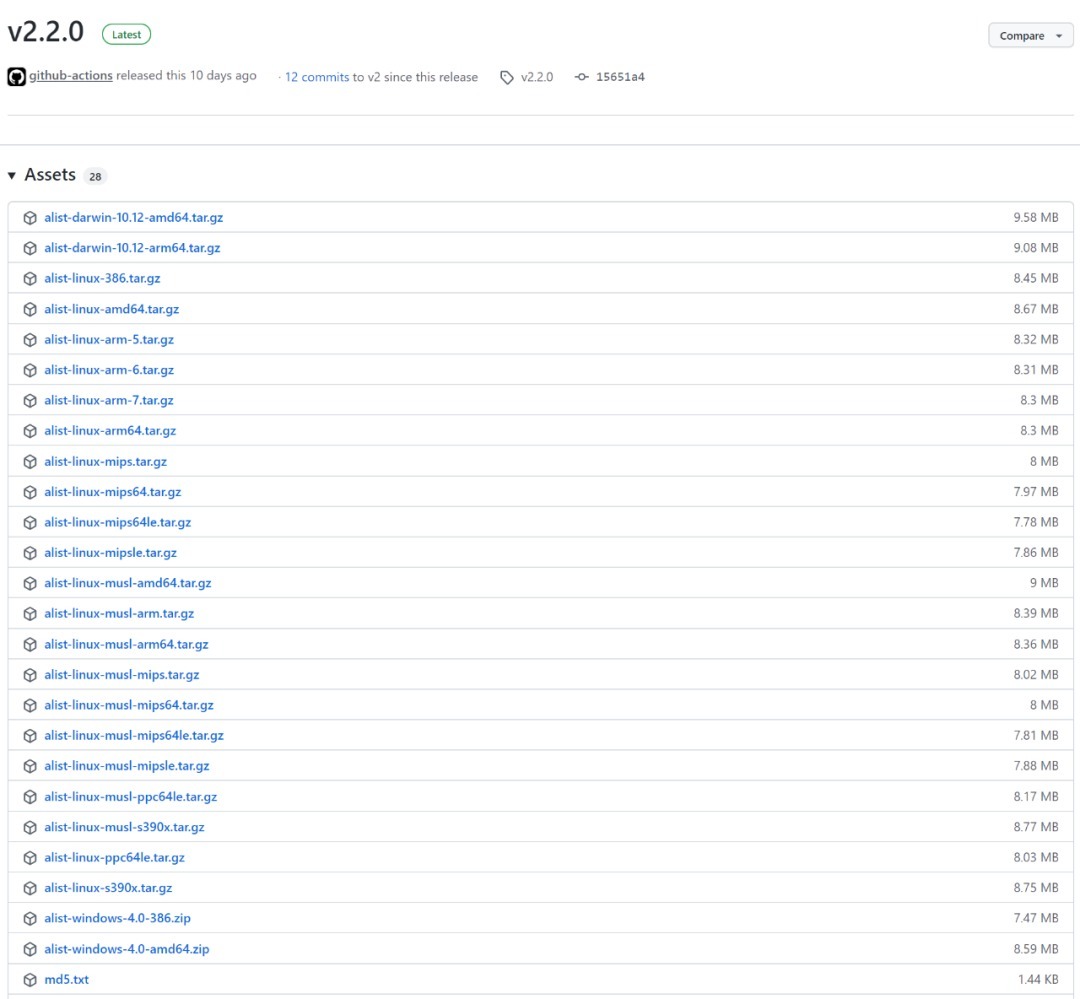Click package icon next to alist-linux-386.tar.gz
The width and height of the screenshot is (1080, 999).
point(30,279)
